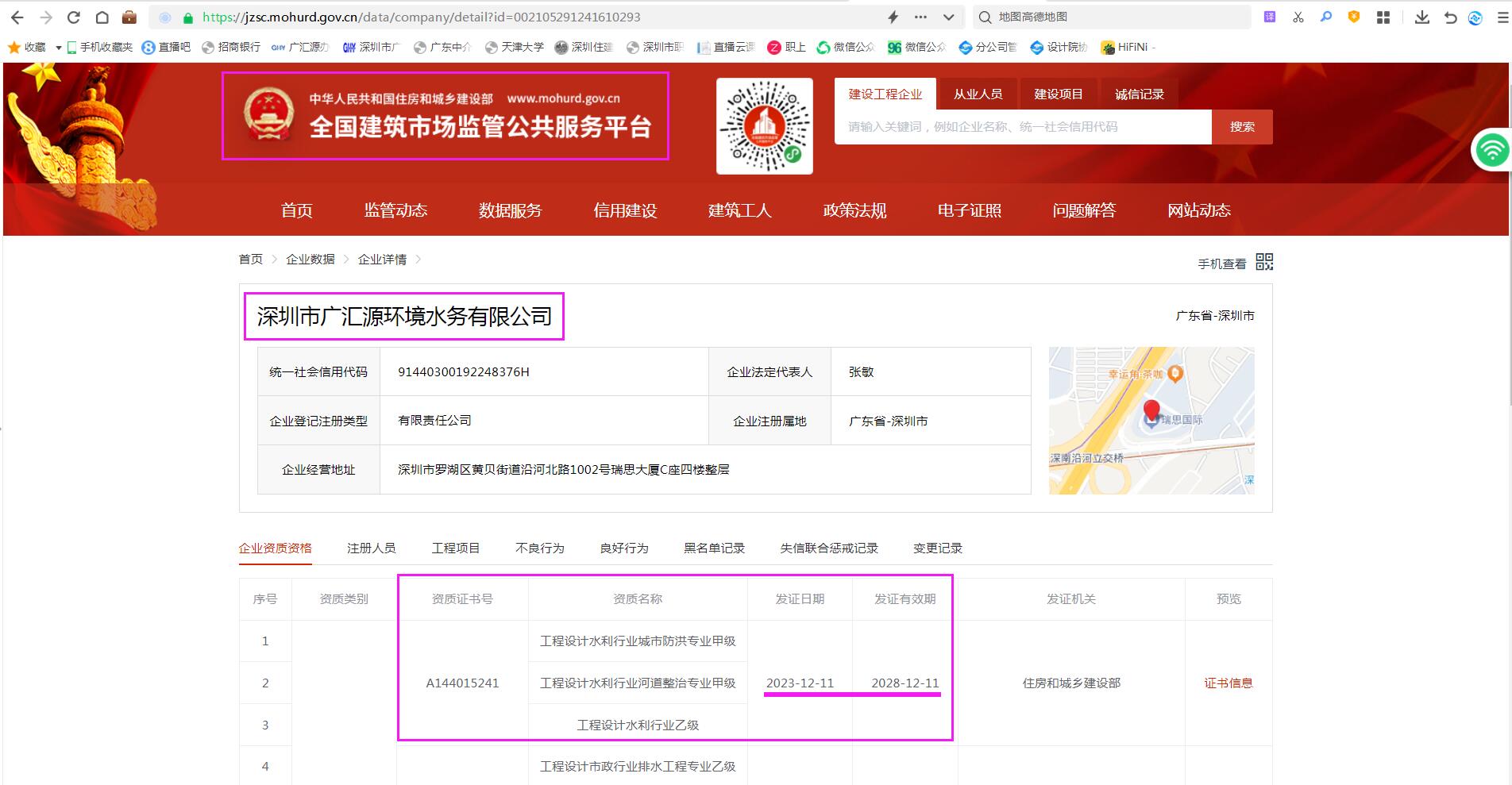Open 电子证照 from the red navigation bar
The height and width of the screenshot is (785, 1512).
click(x=970, y=210)
